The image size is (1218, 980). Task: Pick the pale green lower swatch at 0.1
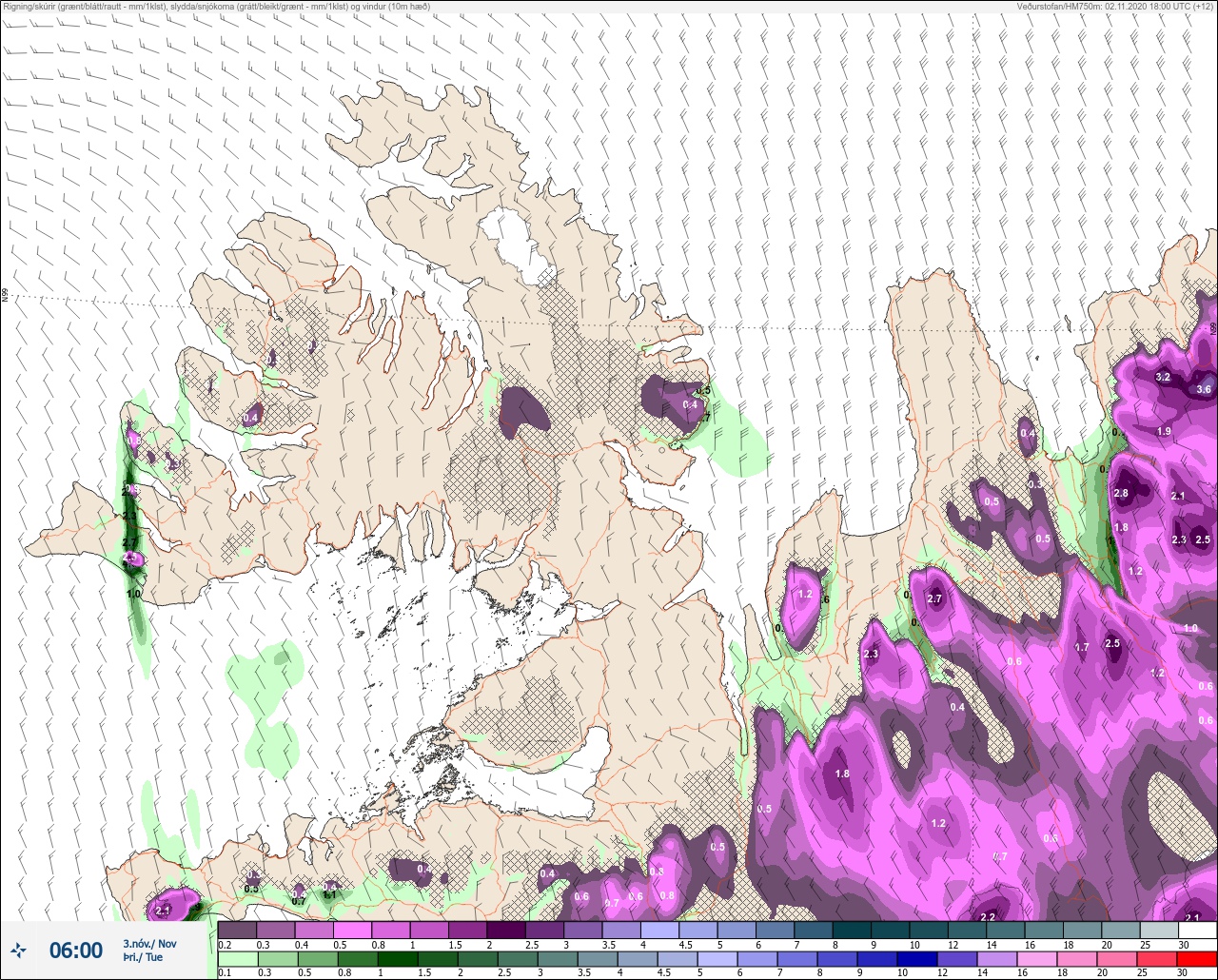[237, 959]
